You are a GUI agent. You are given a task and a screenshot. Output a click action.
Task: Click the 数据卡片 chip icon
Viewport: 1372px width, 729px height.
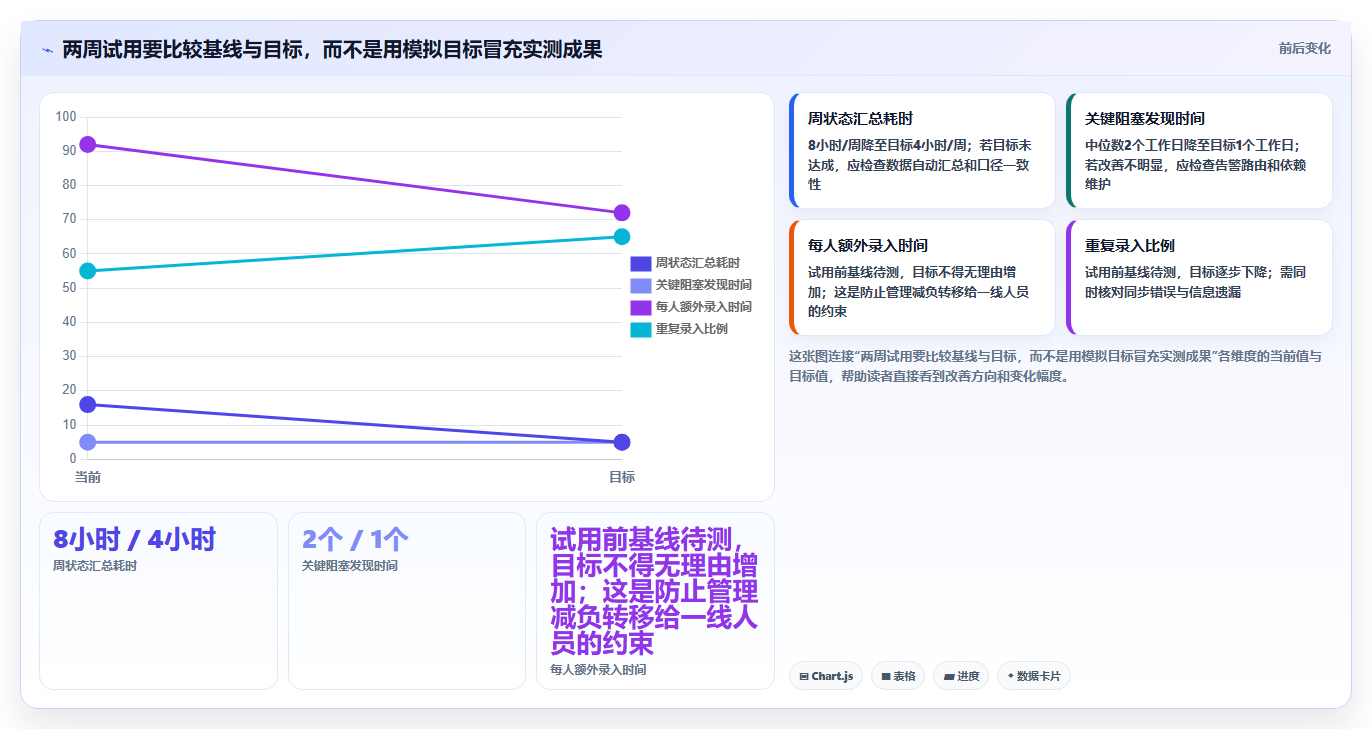pos(1011,677)
